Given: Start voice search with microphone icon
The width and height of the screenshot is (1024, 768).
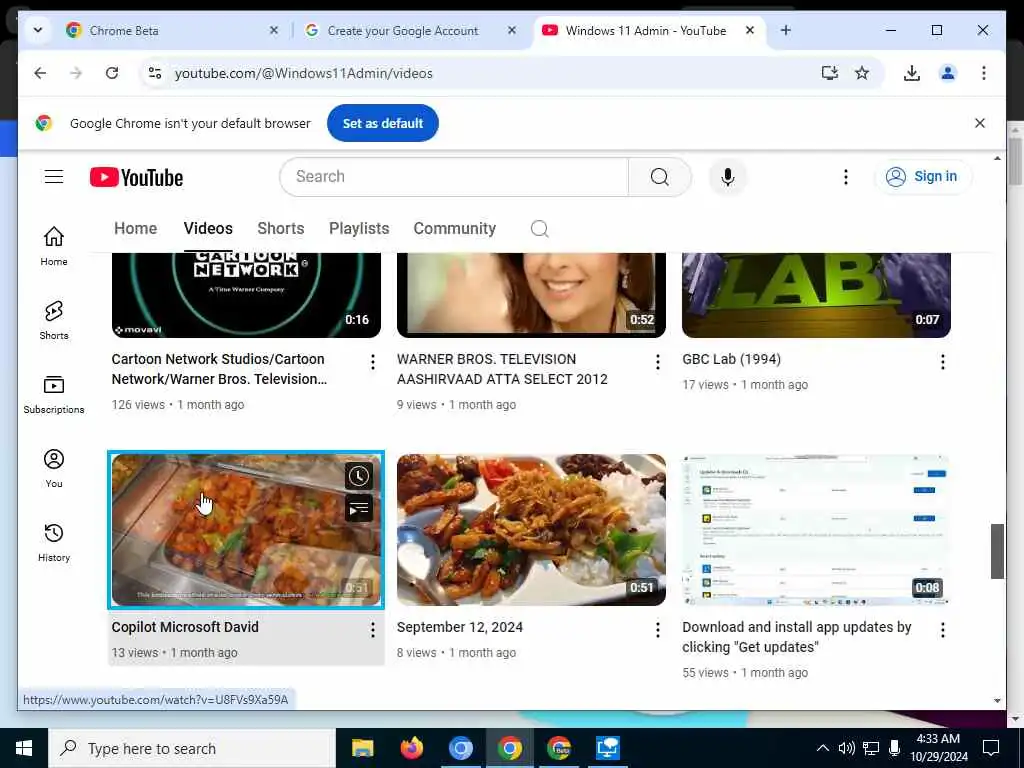Looking at the screenshot, I should coord(728,177).
